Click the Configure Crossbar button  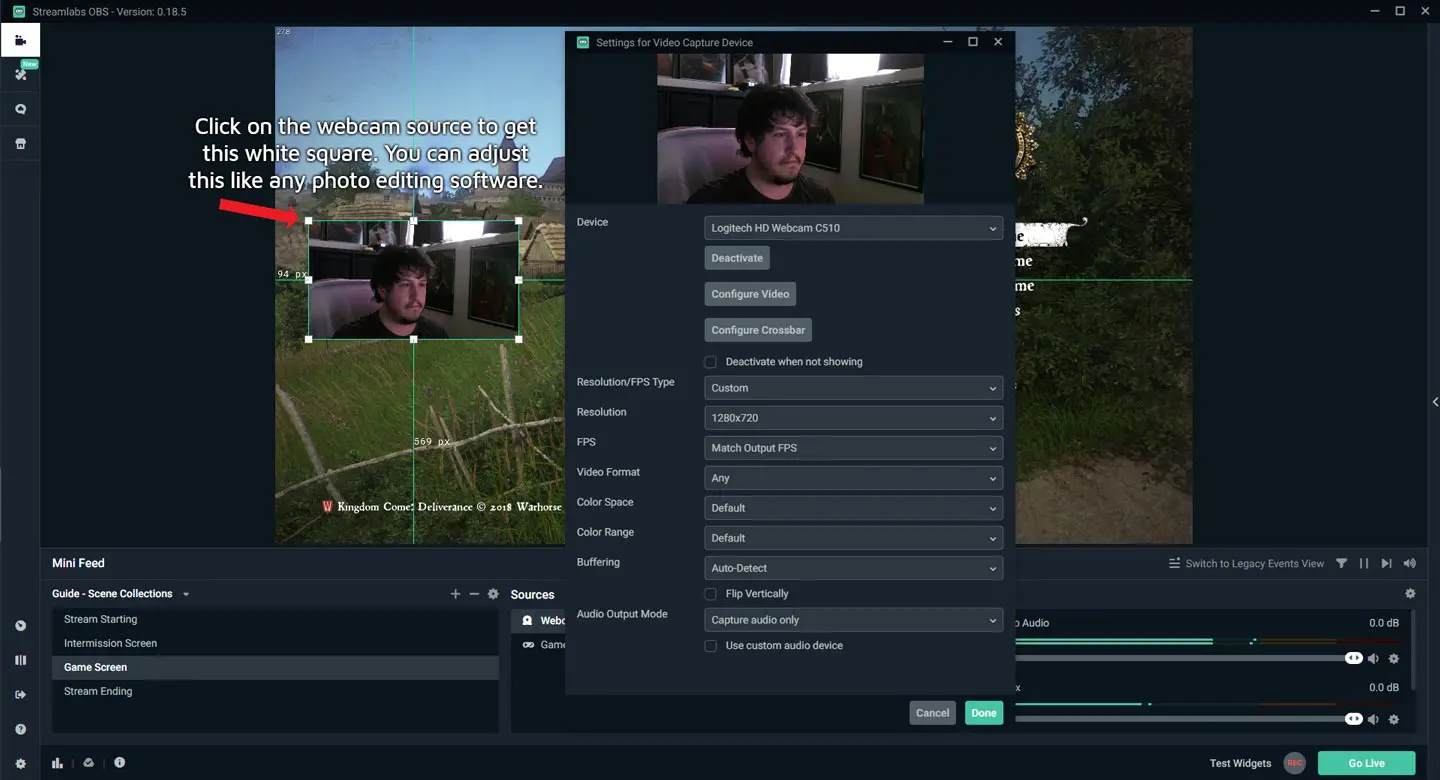758,330
